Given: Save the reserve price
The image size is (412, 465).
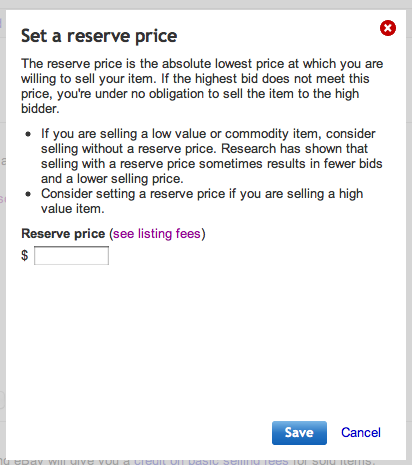Looking at the screenshot, I should click(x=299, y=433).
